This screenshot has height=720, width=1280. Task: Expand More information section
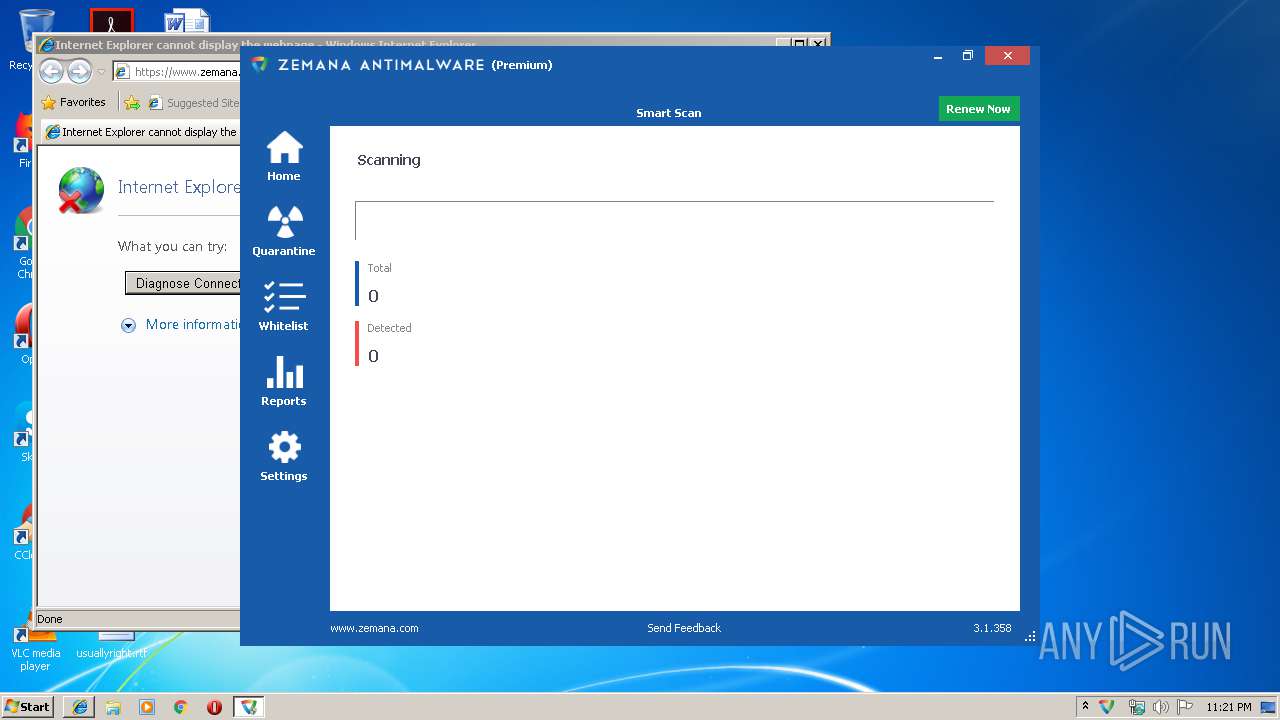182,325
